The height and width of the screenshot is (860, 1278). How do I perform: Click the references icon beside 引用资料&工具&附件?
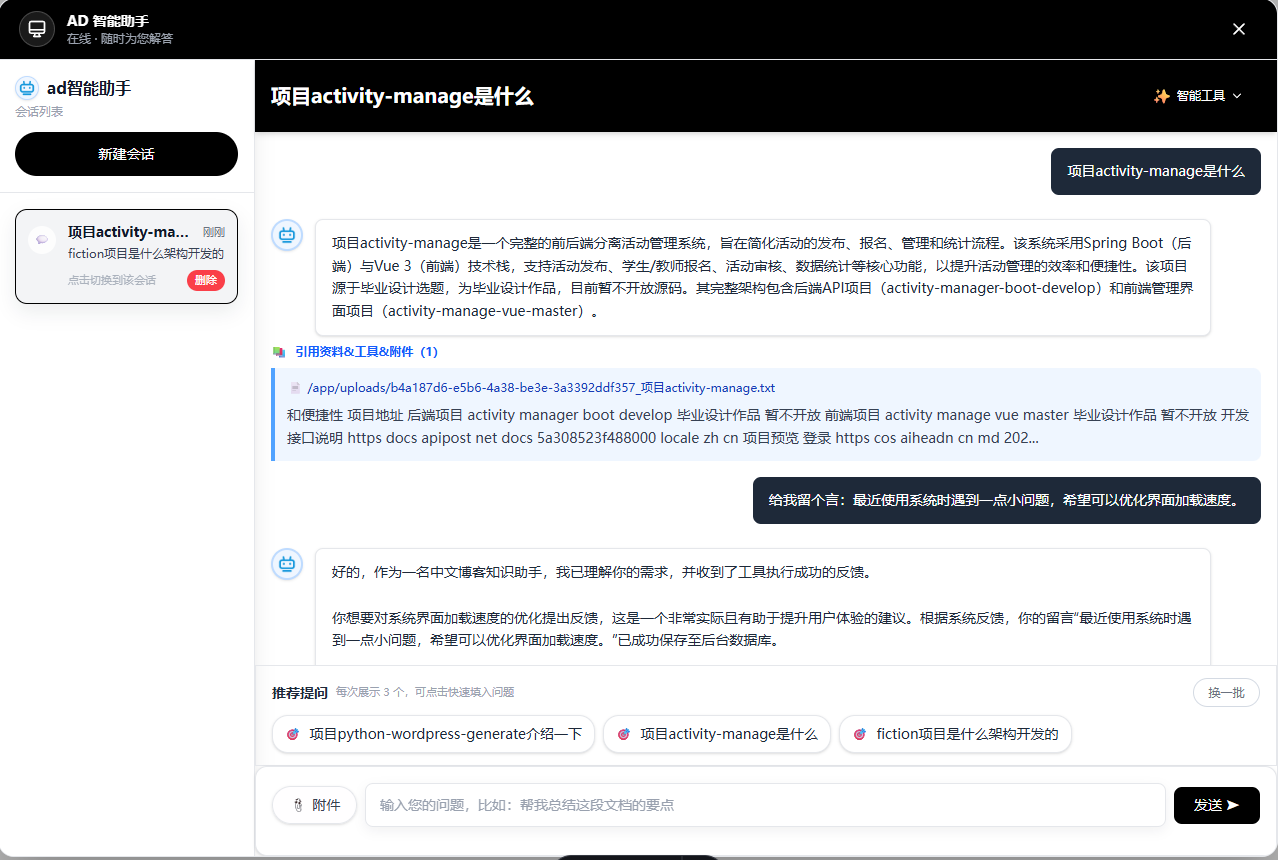[x=279, y=352]
